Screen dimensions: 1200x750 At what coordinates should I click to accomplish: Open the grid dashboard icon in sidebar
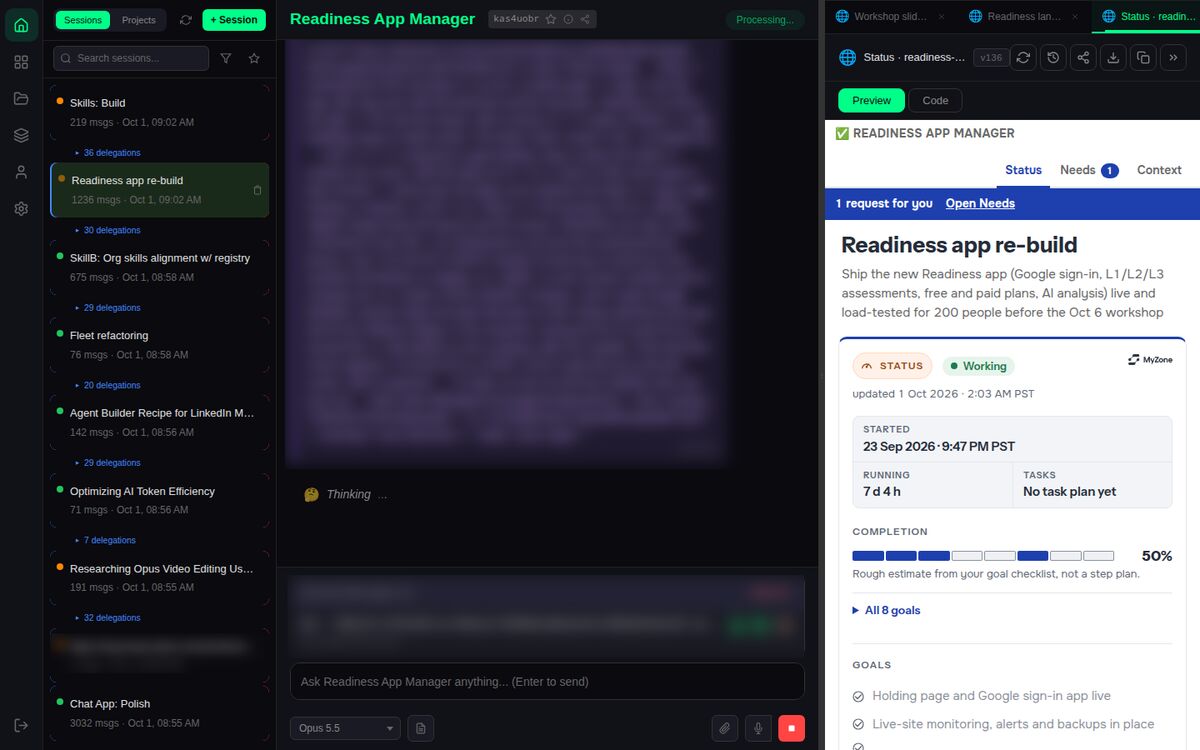point(21,62)
